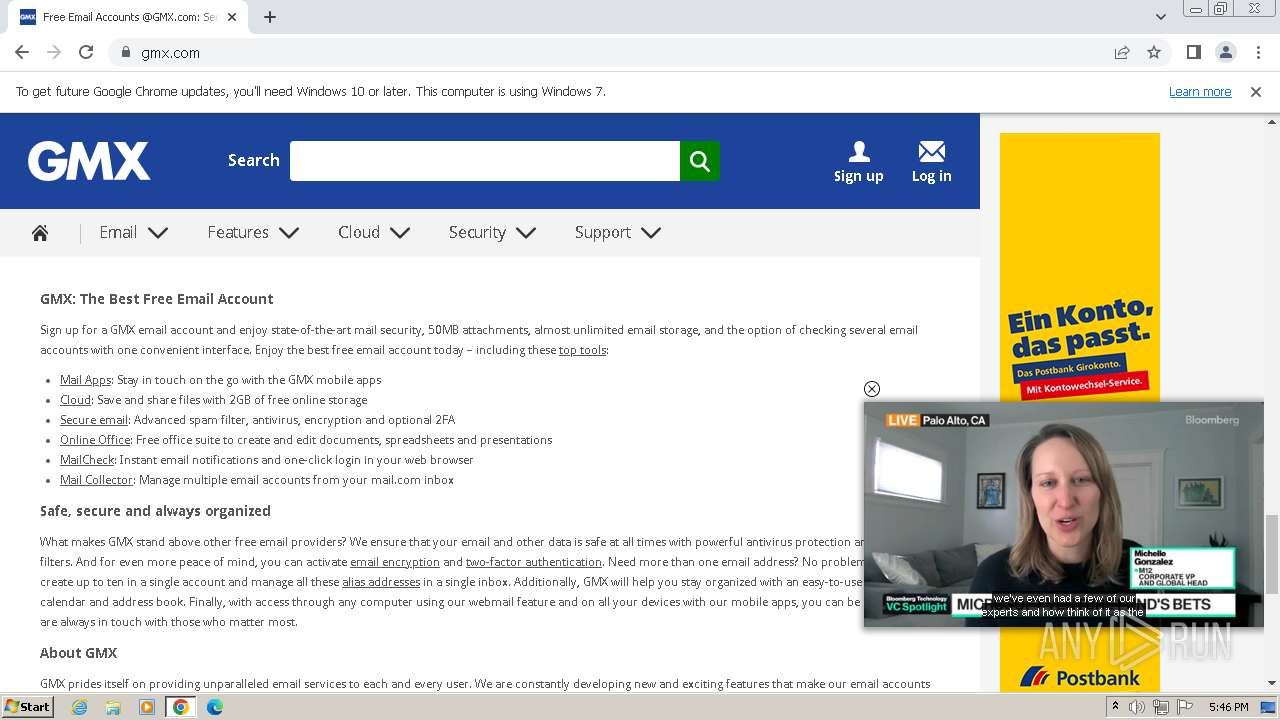
Task: Open Chrome three-dot menu
Action: tap(1257, 52)
